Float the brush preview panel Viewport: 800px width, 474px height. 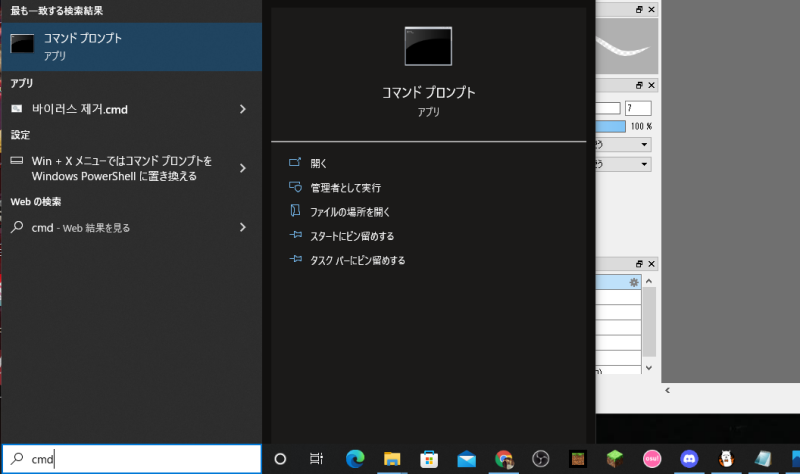pos(639,9)
